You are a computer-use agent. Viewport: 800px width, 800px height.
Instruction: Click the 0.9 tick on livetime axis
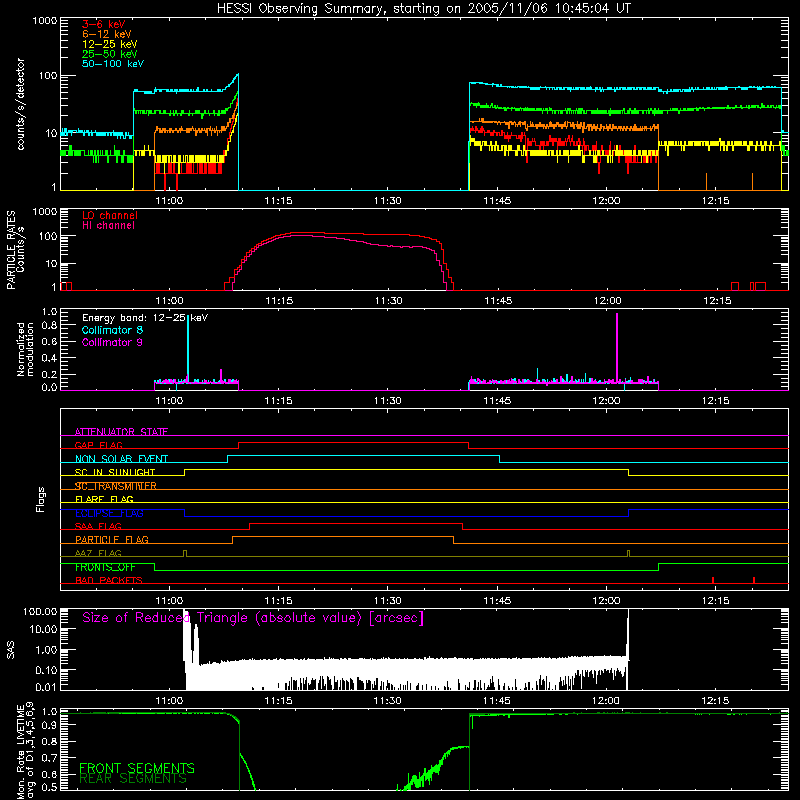click(x=49, y=725)
